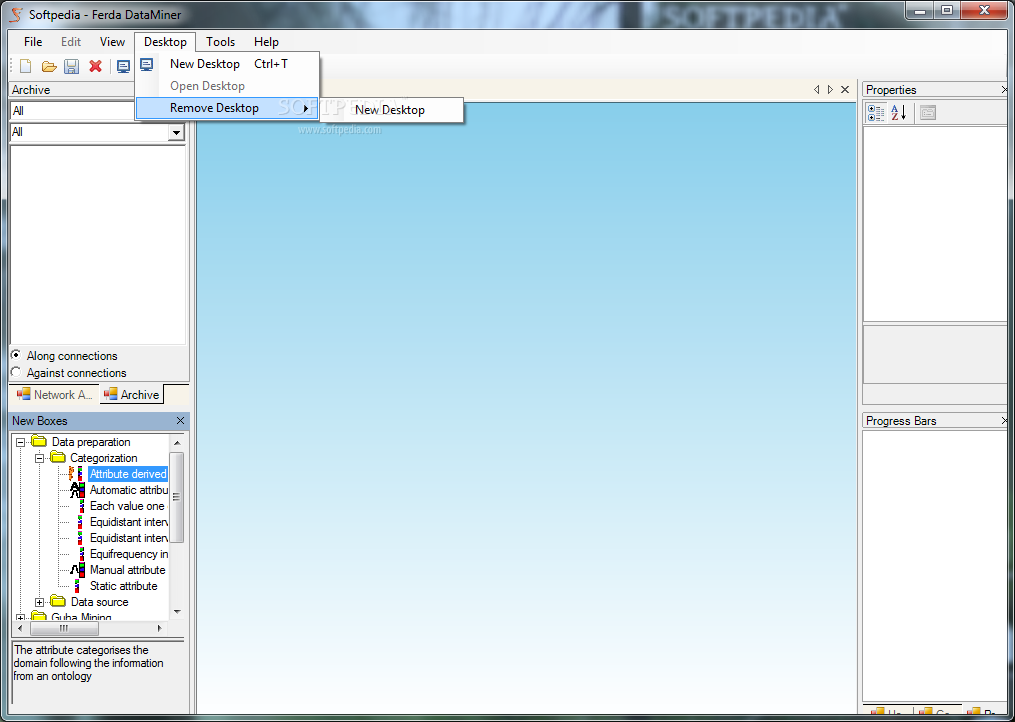This screenshot has height=722, width=1015.
Task: Select Equifrequency in... tree item
Action: (129, 554)
